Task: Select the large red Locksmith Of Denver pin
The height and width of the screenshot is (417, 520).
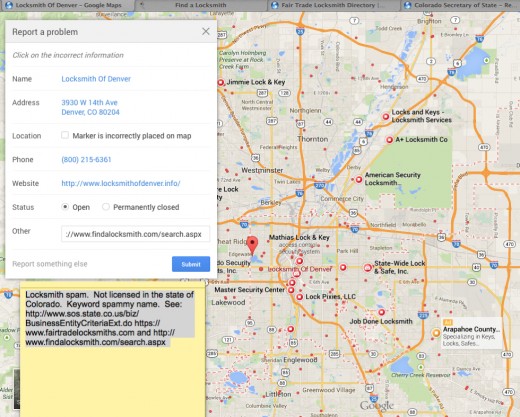Action: pyautogui.click(x=252, y=245)
